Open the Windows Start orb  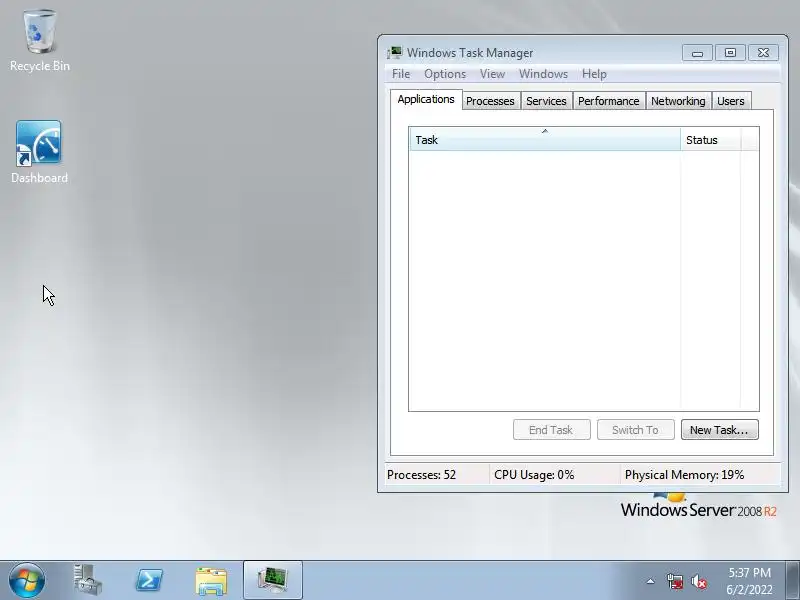point(27,580)
